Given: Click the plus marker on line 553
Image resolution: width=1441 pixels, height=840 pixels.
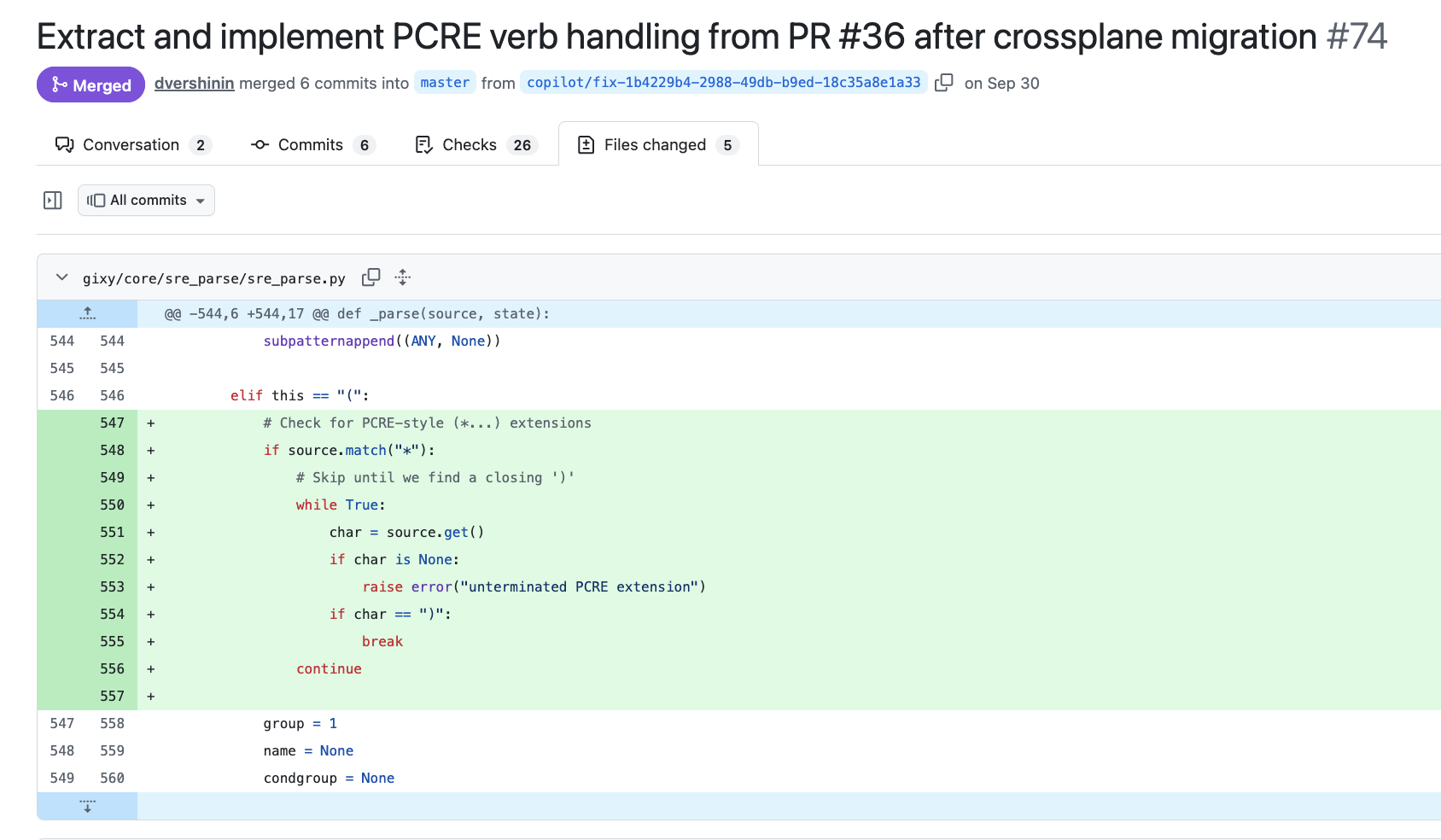Looking at the screenshot, I should click(151, 587).
